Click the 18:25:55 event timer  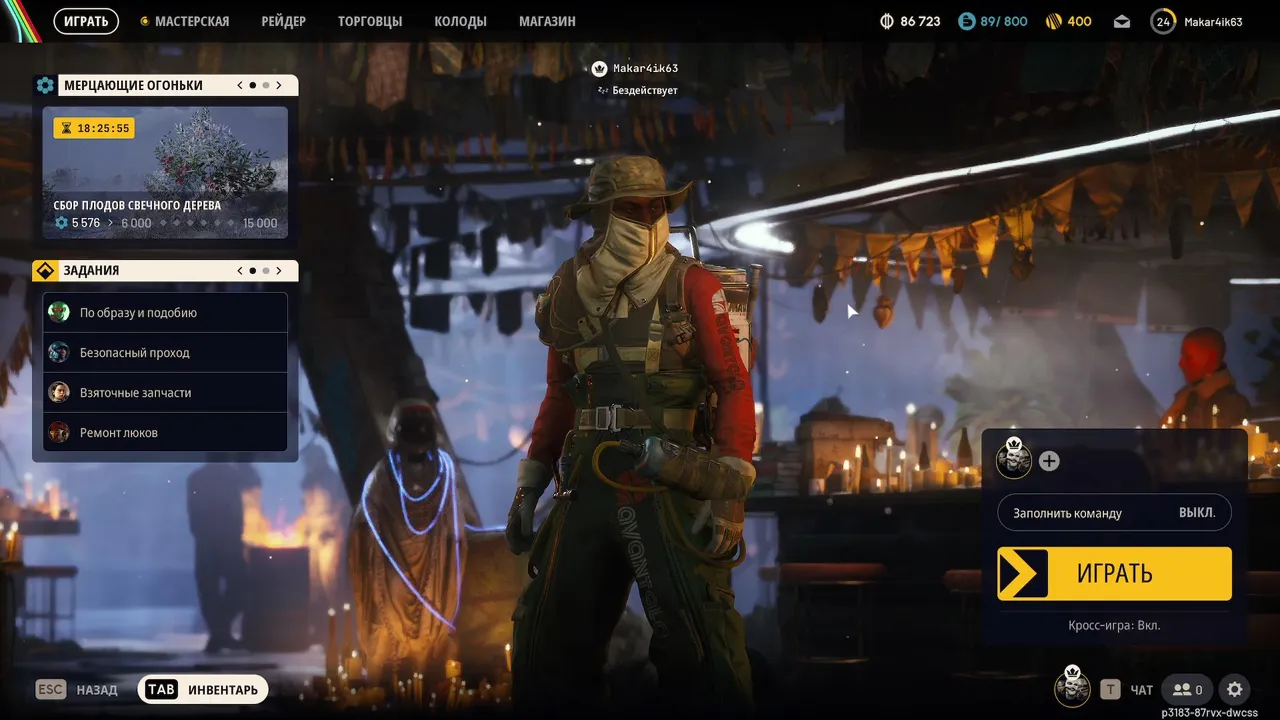coord(94,128)
